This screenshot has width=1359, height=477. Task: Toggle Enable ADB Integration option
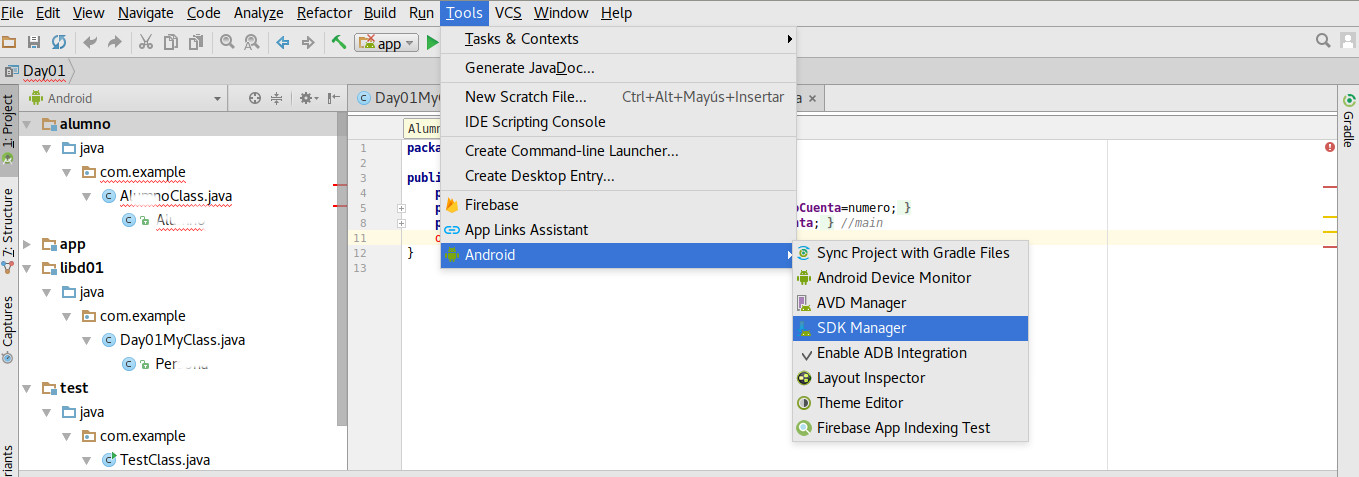coord(910,353)
